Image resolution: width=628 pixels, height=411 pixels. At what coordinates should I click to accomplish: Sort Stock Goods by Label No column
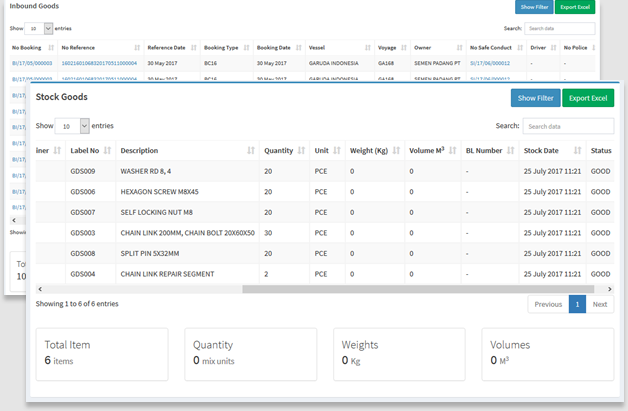91,151
